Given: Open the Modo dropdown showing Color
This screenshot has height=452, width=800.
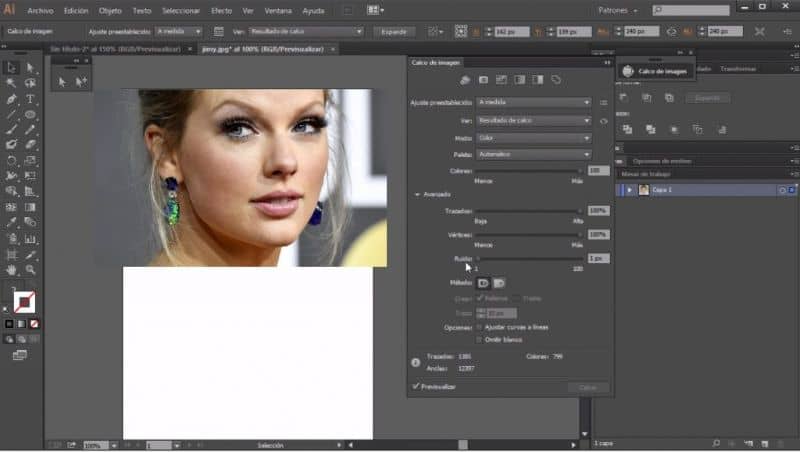Looking at the screenshot, I should pyautogui.click(x=533, y=137).
